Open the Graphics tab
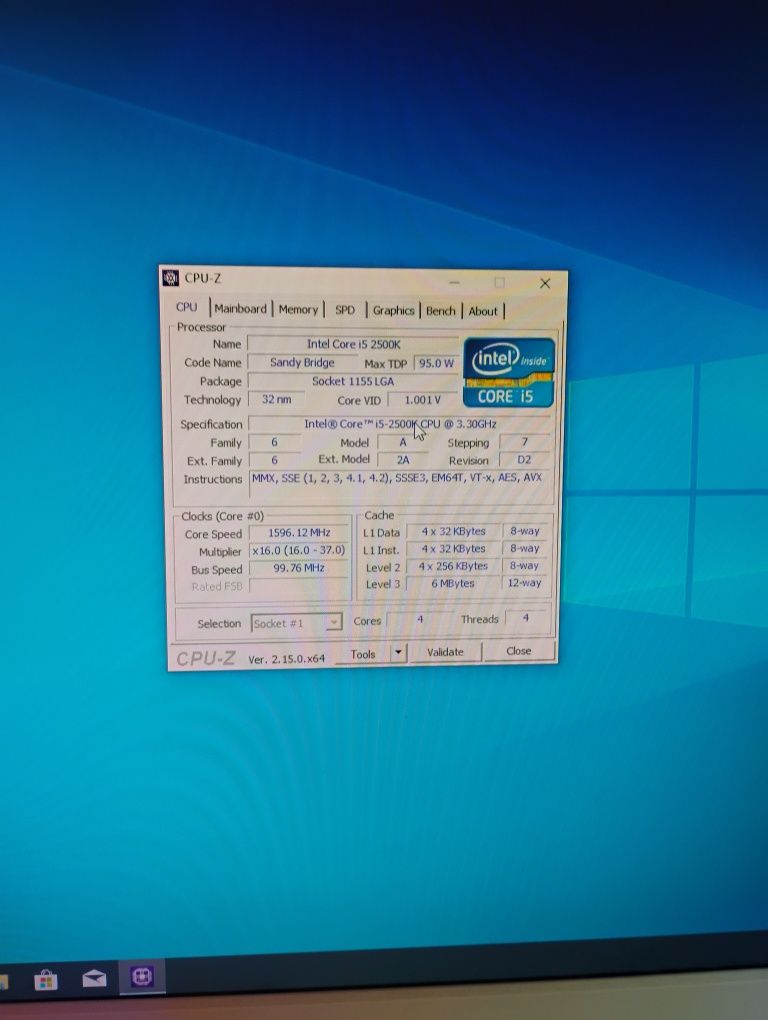The width and height of the screenshot is (768, 1020). click(x=393, y=310)
